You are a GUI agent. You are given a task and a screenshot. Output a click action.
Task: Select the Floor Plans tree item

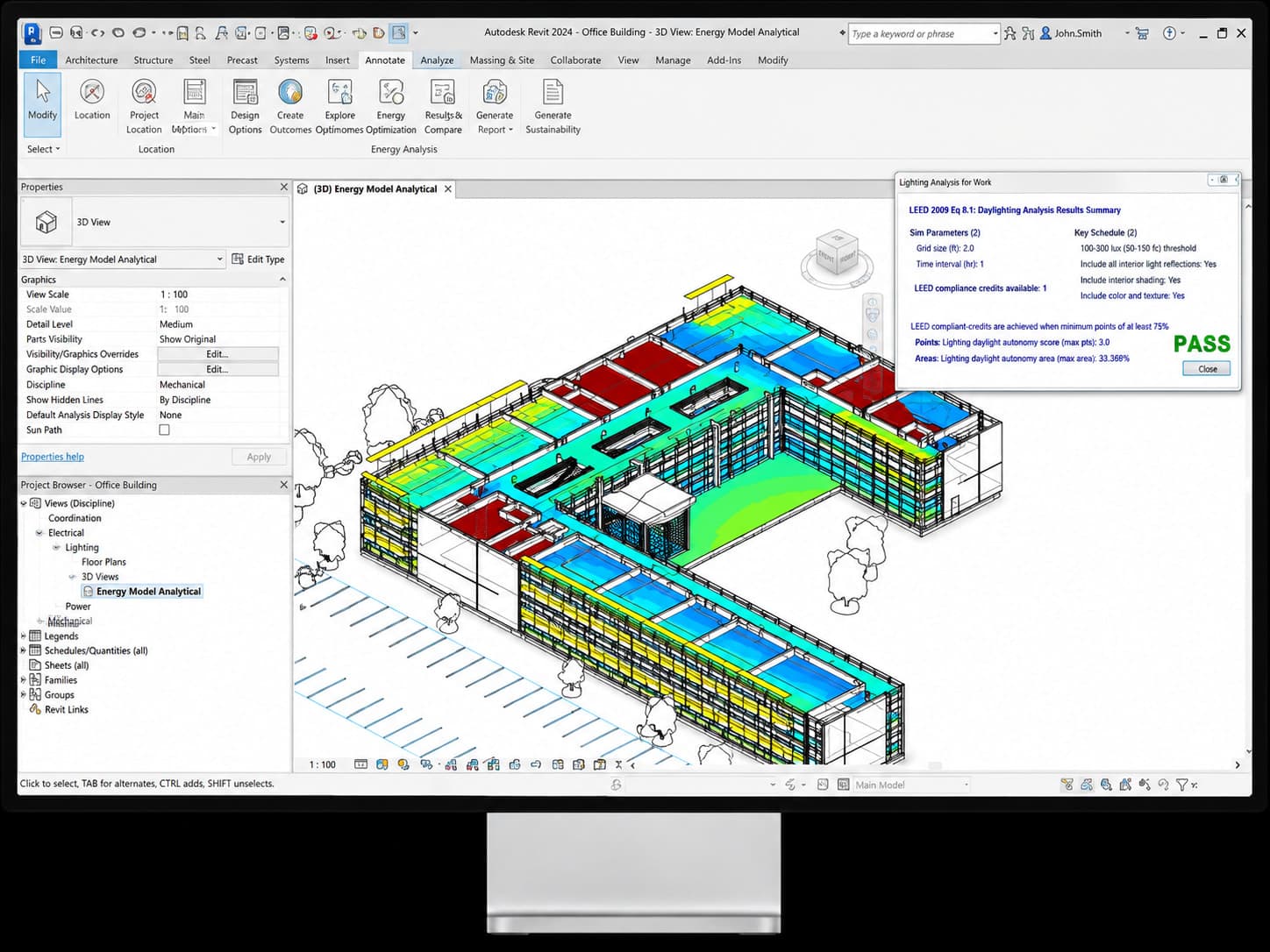tap(103, 563)
